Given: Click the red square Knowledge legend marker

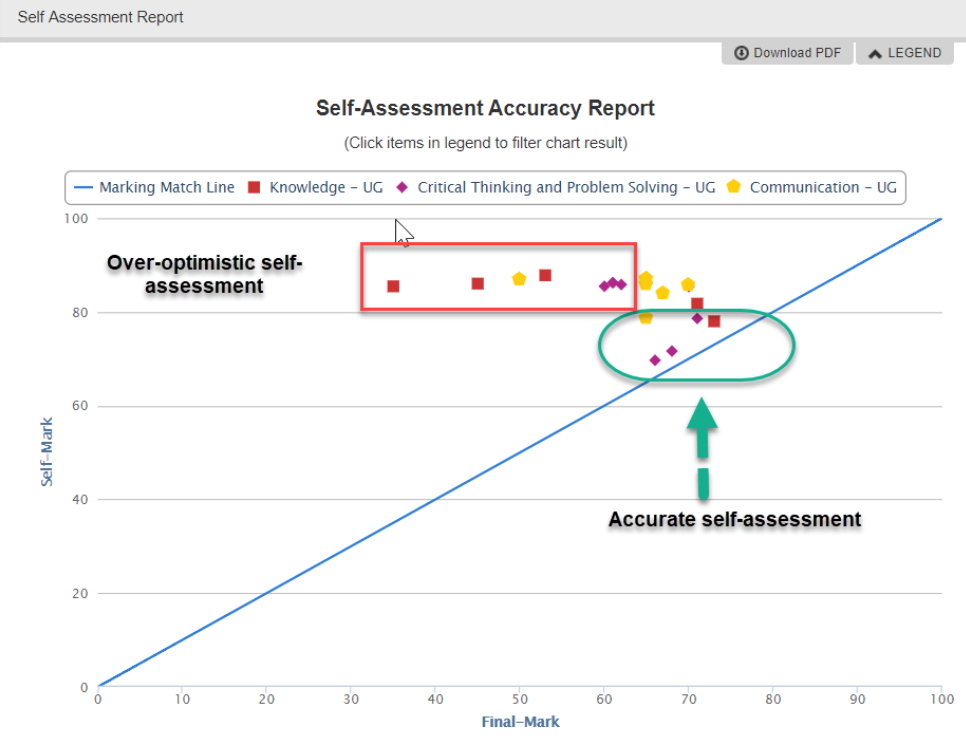Looking at the screenshot, I should (x=253, y=187).
